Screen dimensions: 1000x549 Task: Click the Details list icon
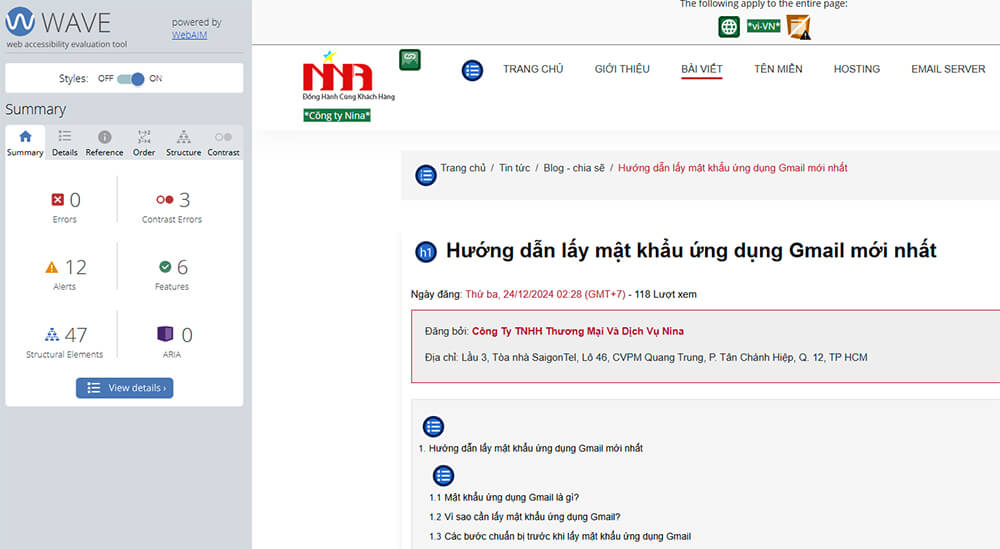[x=64, y=136]
